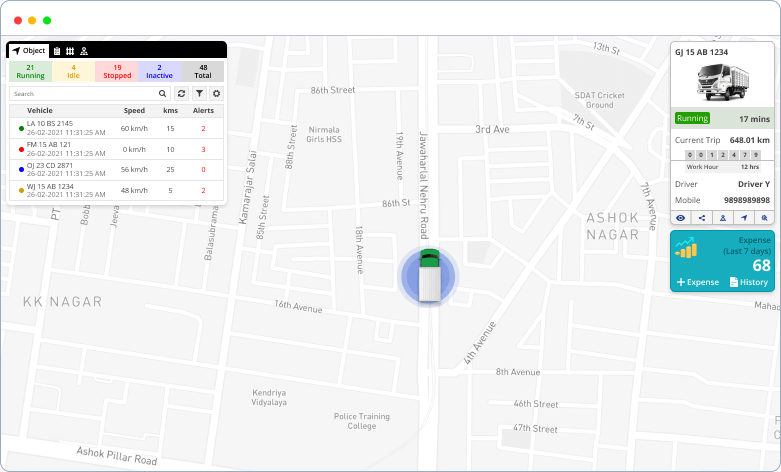Toggle vehicle visibility eye icon

[681, 218]
